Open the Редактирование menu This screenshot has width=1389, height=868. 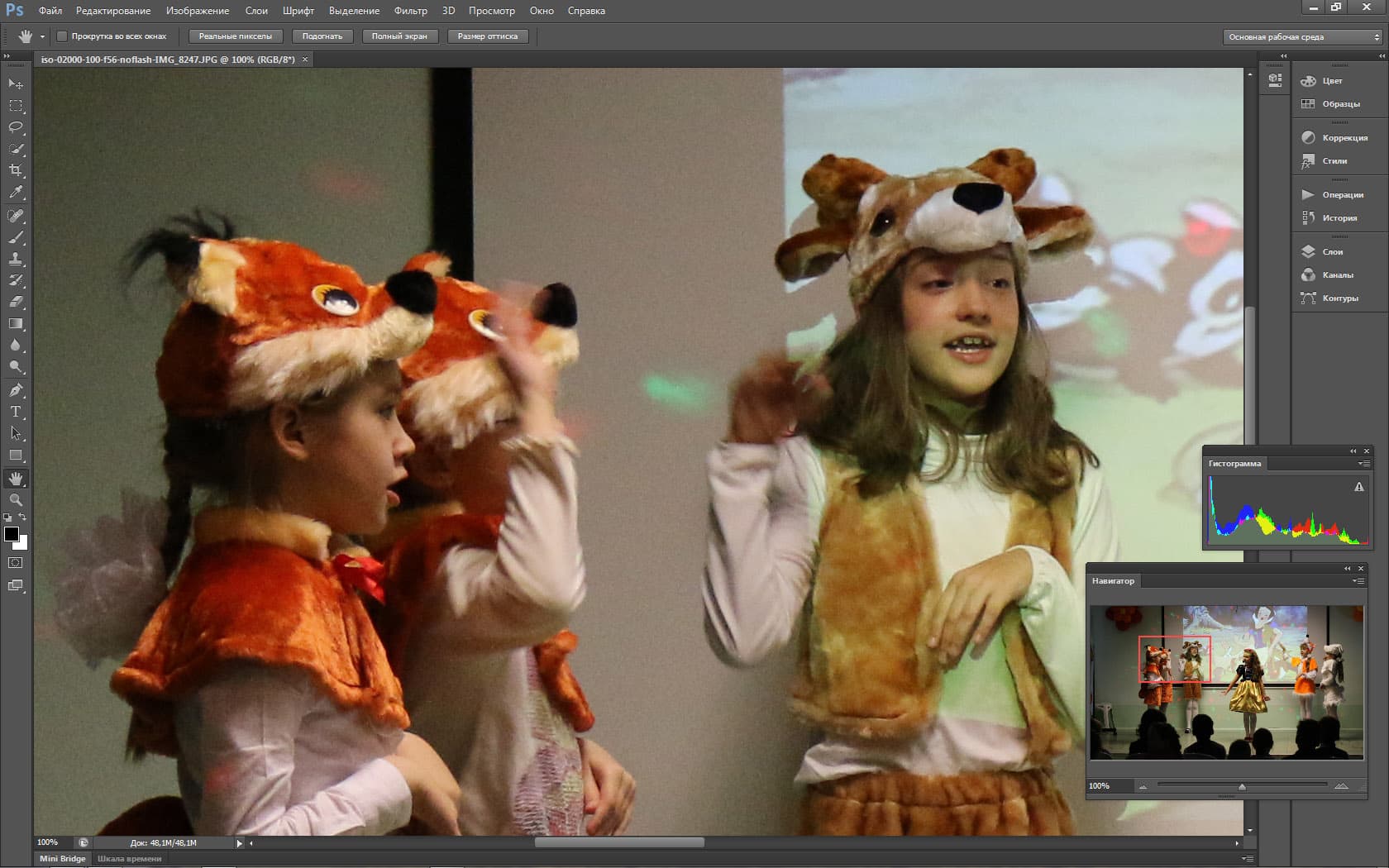click(113, 11)
